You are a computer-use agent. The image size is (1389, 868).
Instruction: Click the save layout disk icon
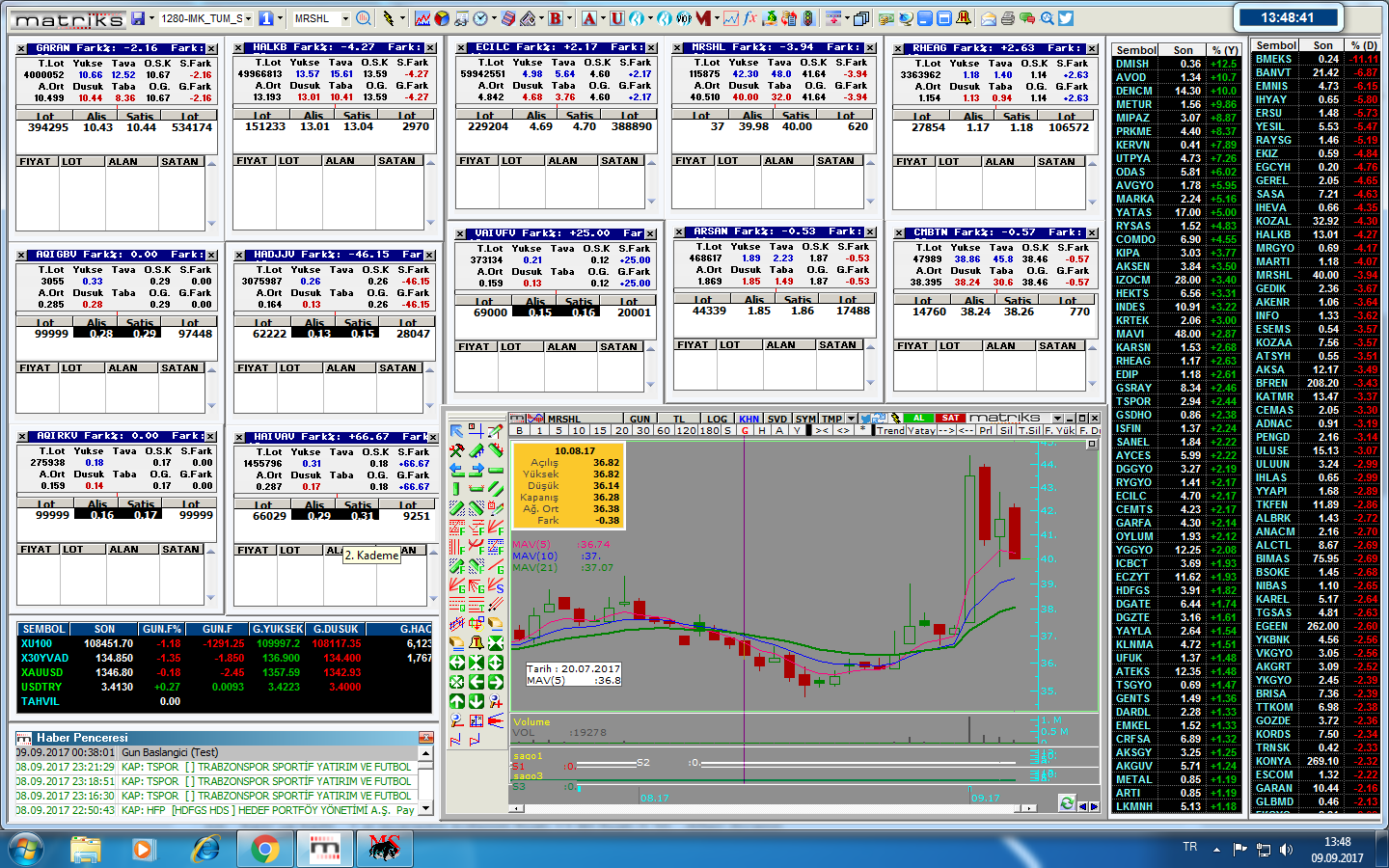point(138,18)
